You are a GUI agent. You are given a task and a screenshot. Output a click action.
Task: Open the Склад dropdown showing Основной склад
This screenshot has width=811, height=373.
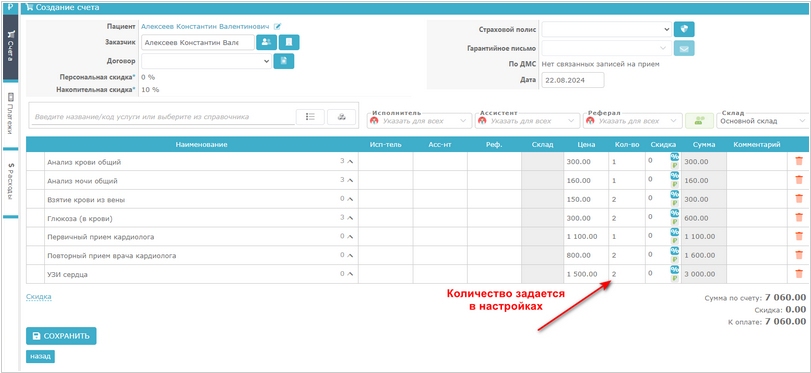(762, 121)
